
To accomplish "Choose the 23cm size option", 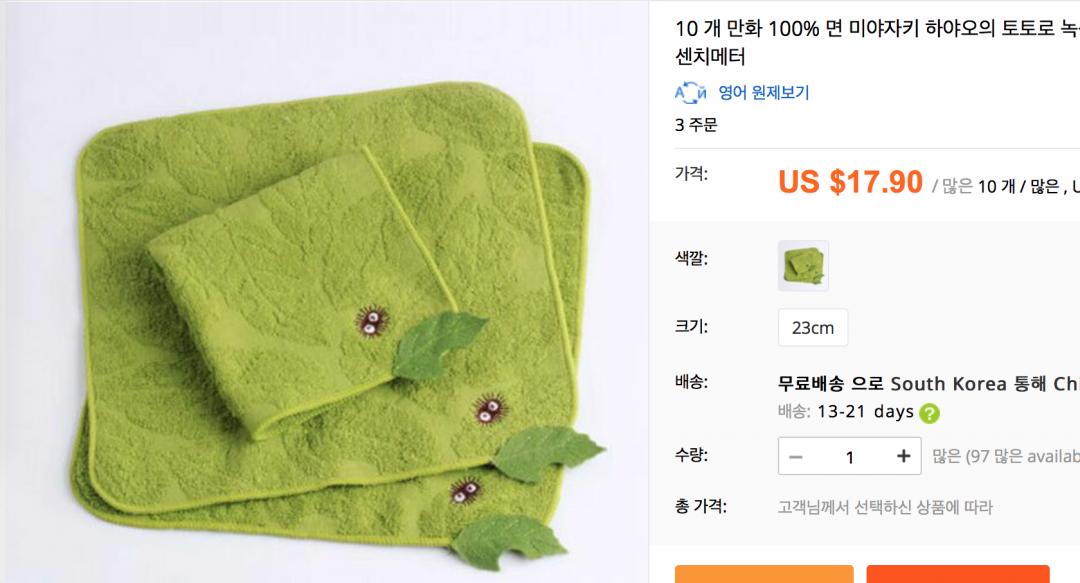I will 813,327.
